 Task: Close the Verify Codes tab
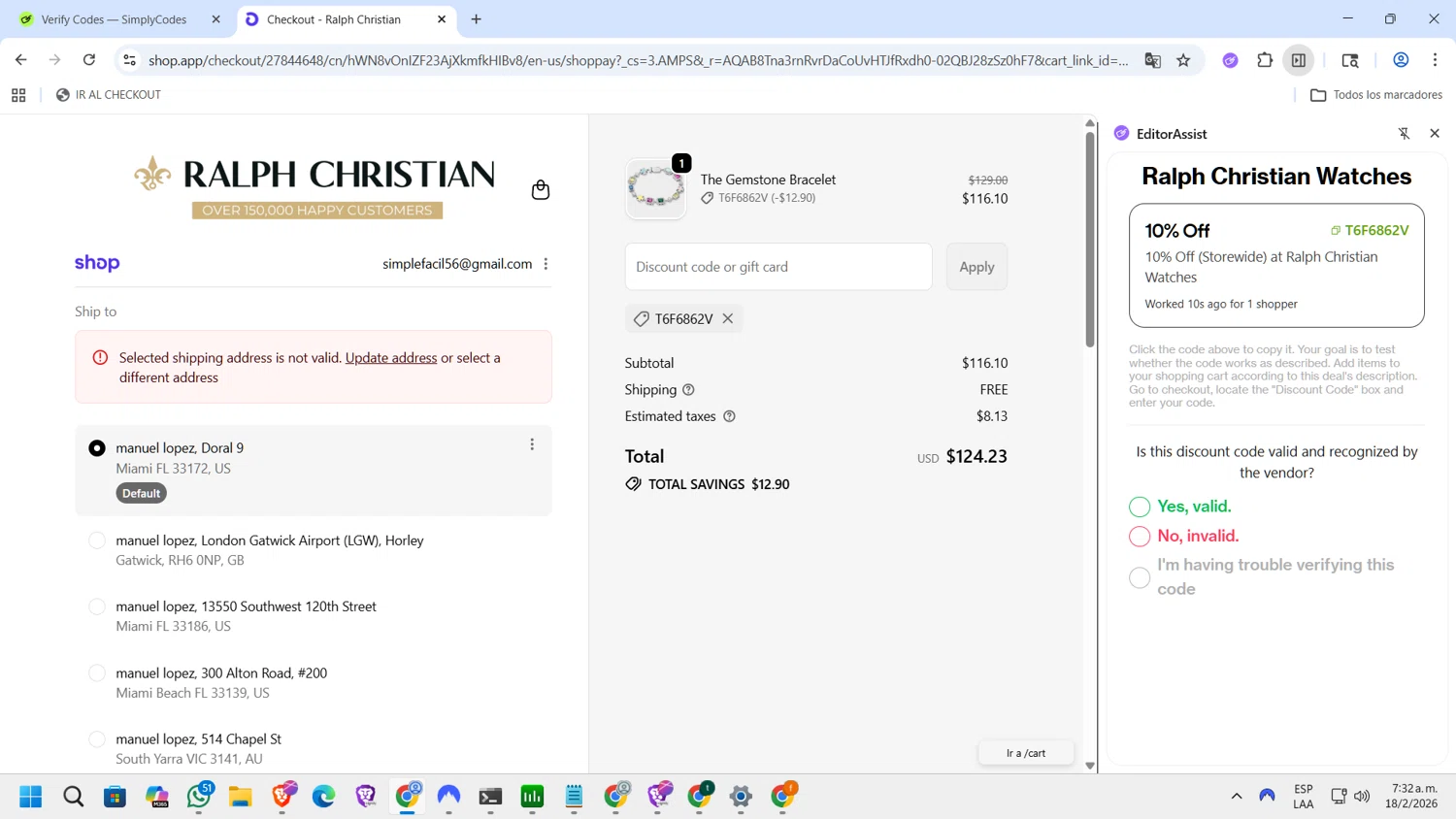point(215,19)
